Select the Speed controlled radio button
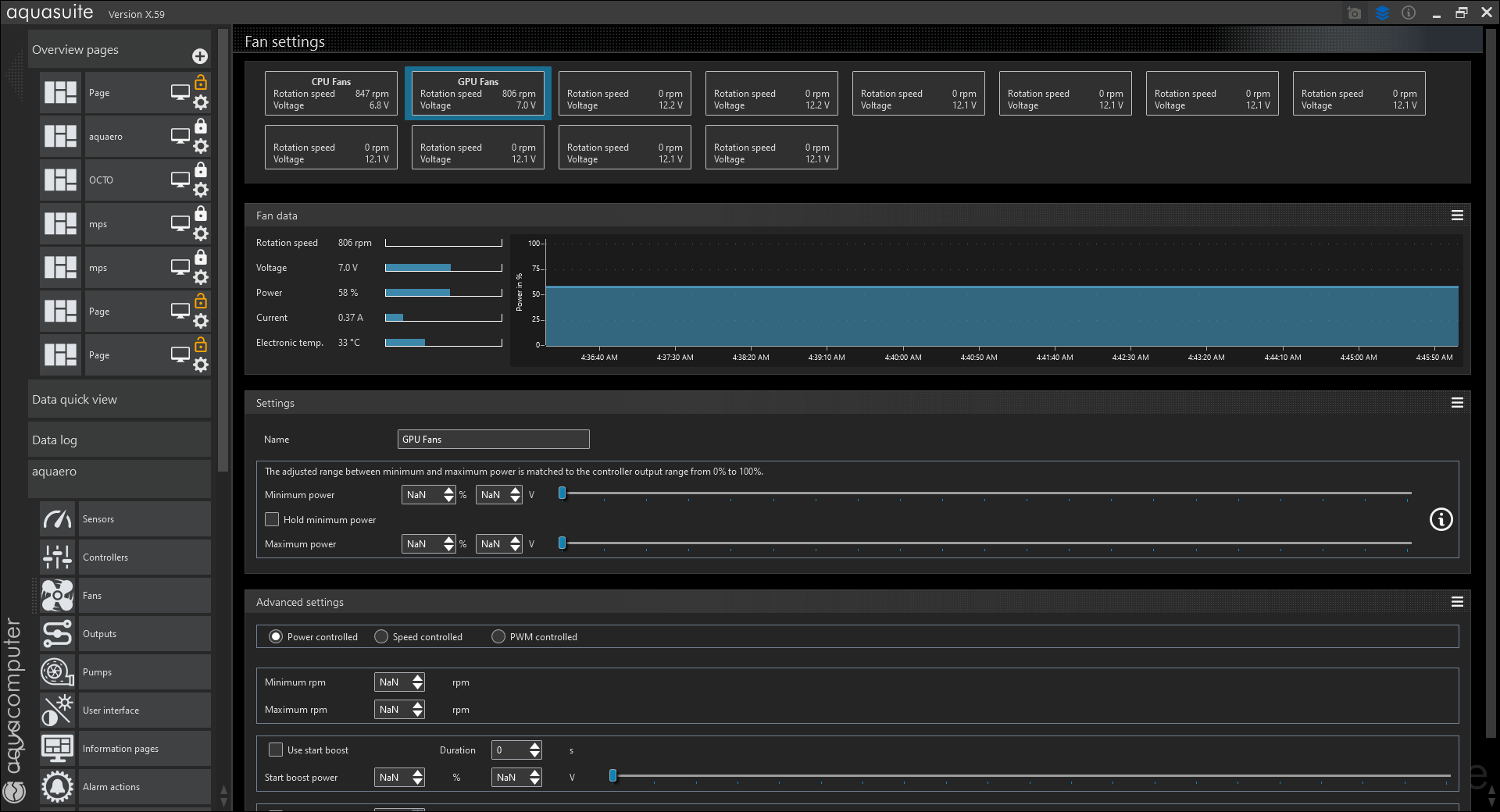Screen dimensions: 1500x812 coord(381,637)
